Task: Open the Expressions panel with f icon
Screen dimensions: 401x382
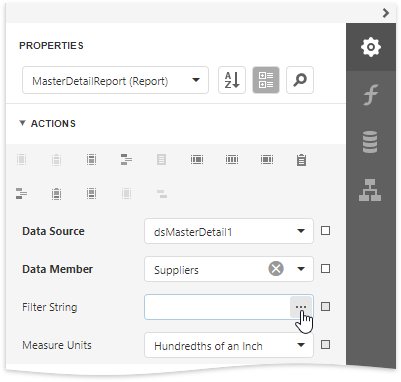Action: [x=371, y=95]
